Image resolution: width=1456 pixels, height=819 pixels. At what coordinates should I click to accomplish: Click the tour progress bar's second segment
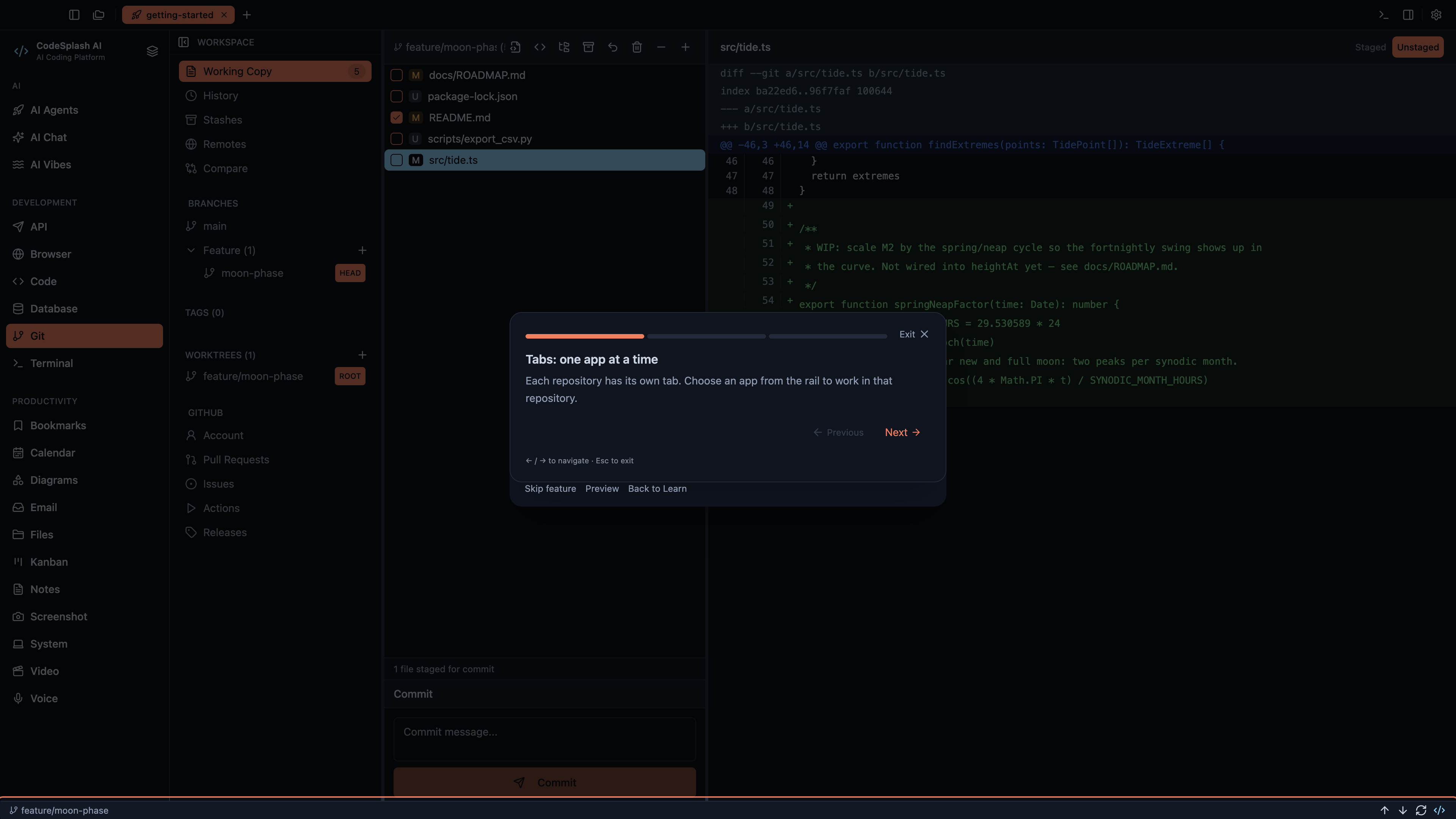[x=706, y=336]
